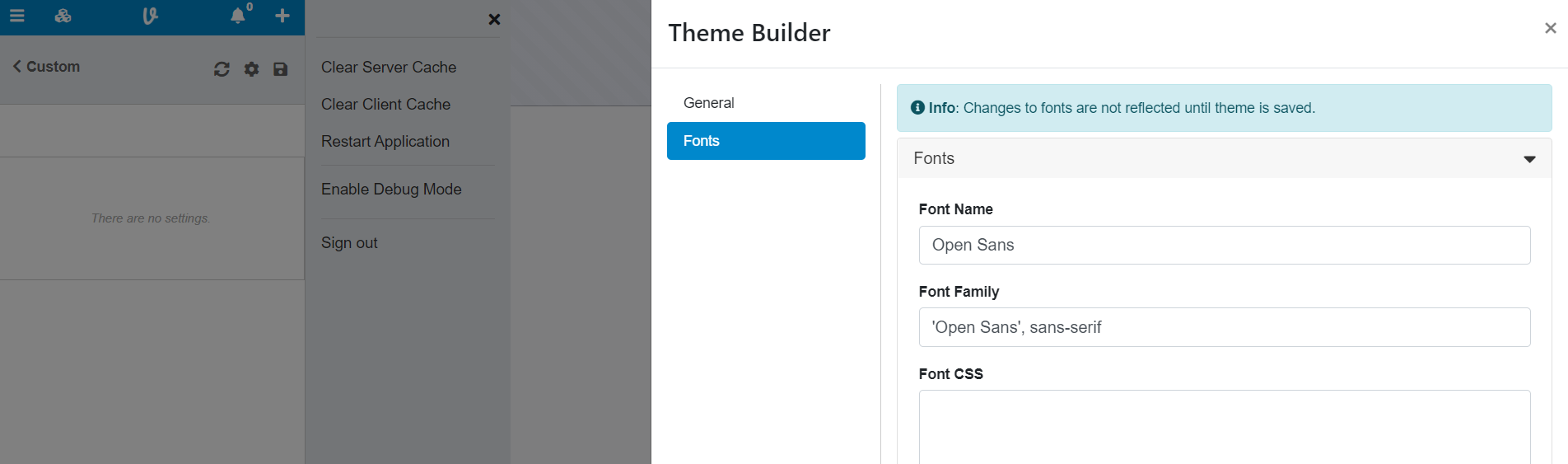This screenshot has height=464, width=1568.
Task: Click the Font Name input field
Action: coord(1225,245)
